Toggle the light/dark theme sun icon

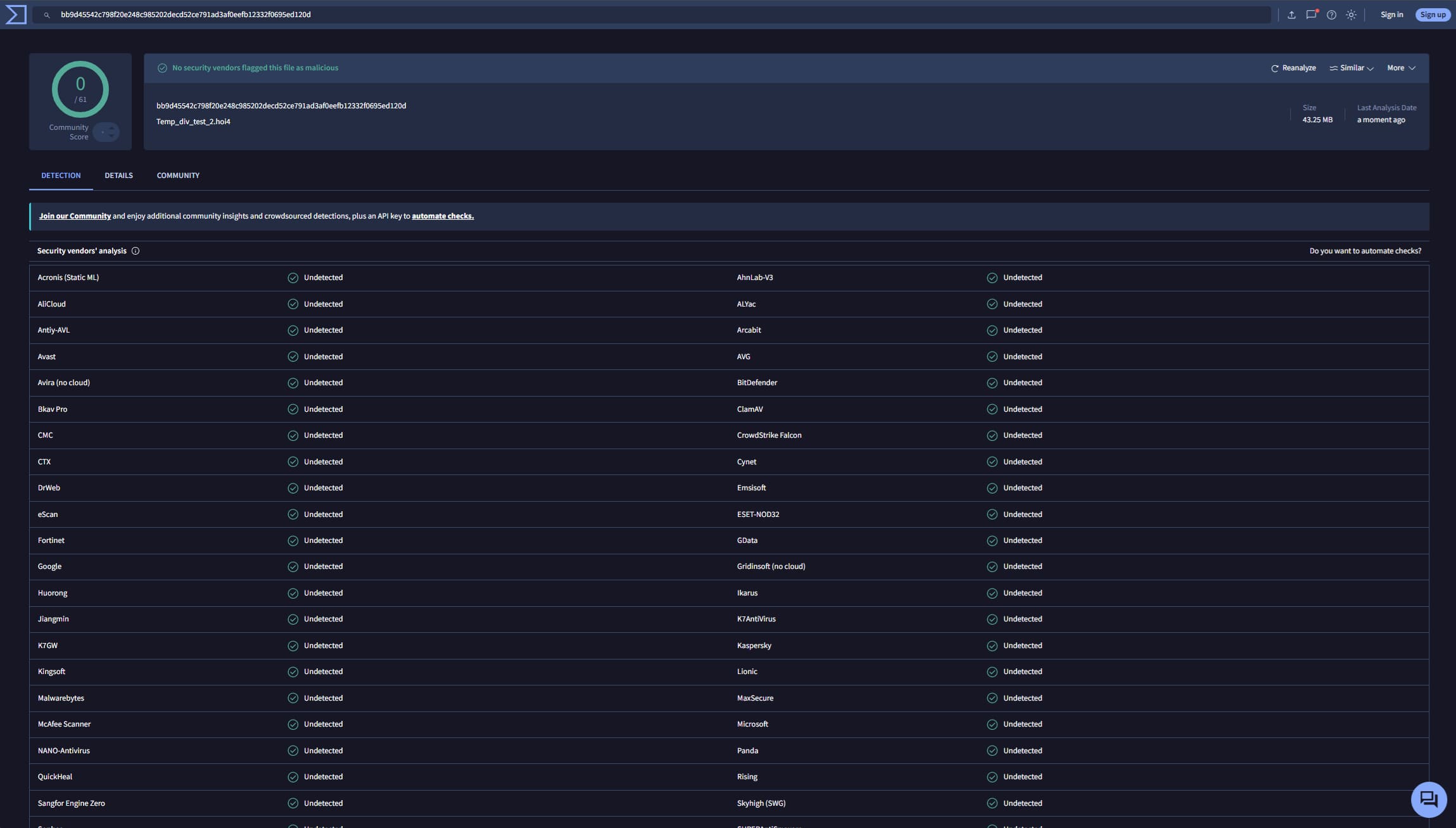[1352, 15]
